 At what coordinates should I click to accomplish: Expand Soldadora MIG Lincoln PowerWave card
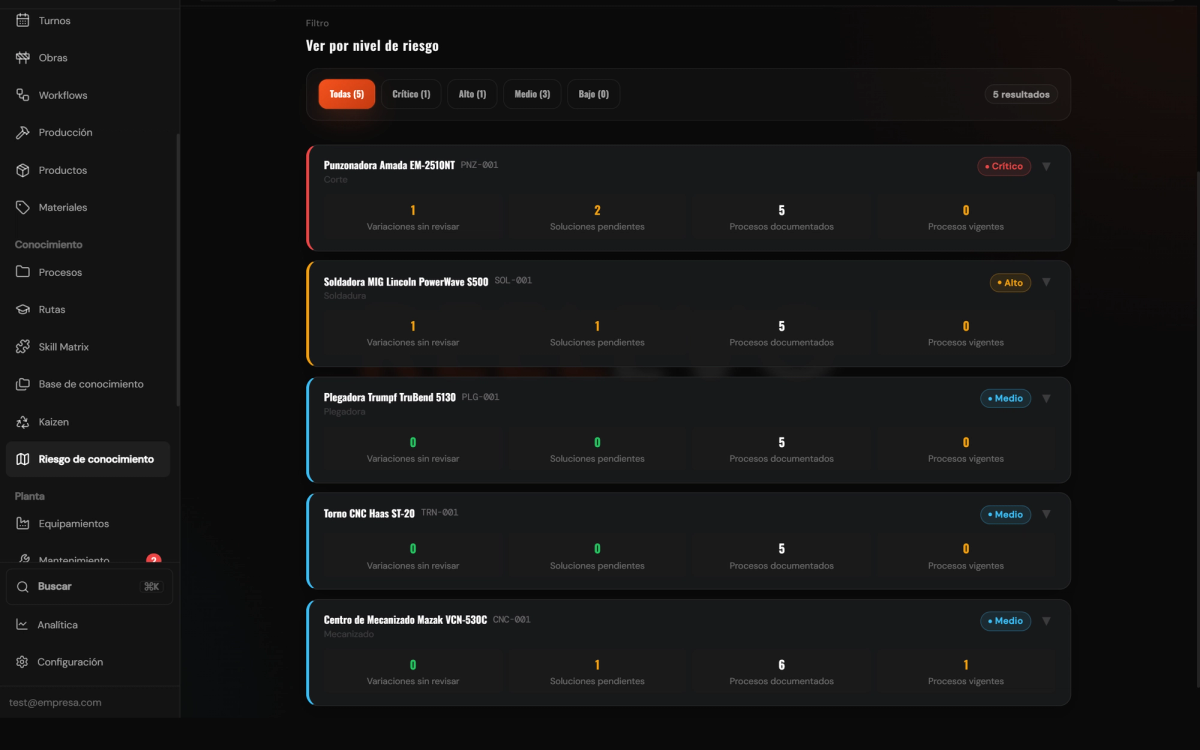click(x=1046, y=282)
